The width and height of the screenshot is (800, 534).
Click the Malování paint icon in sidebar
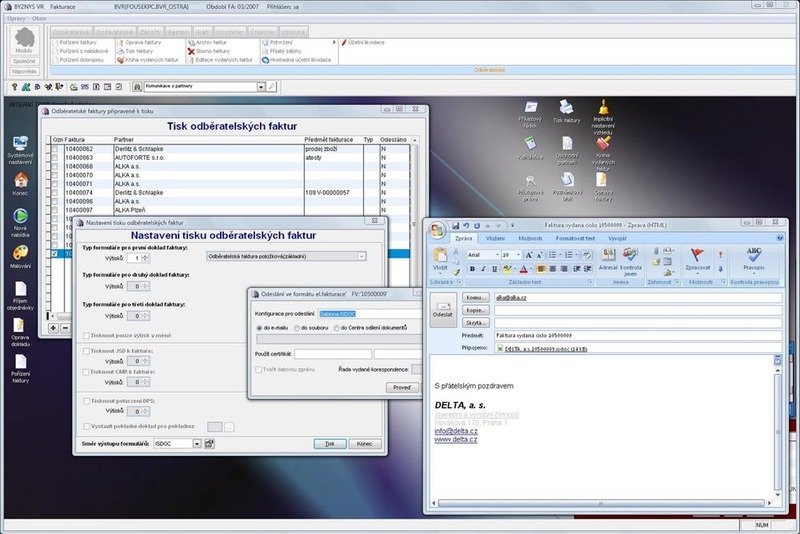pyautogui.click(x=20, y=256)
